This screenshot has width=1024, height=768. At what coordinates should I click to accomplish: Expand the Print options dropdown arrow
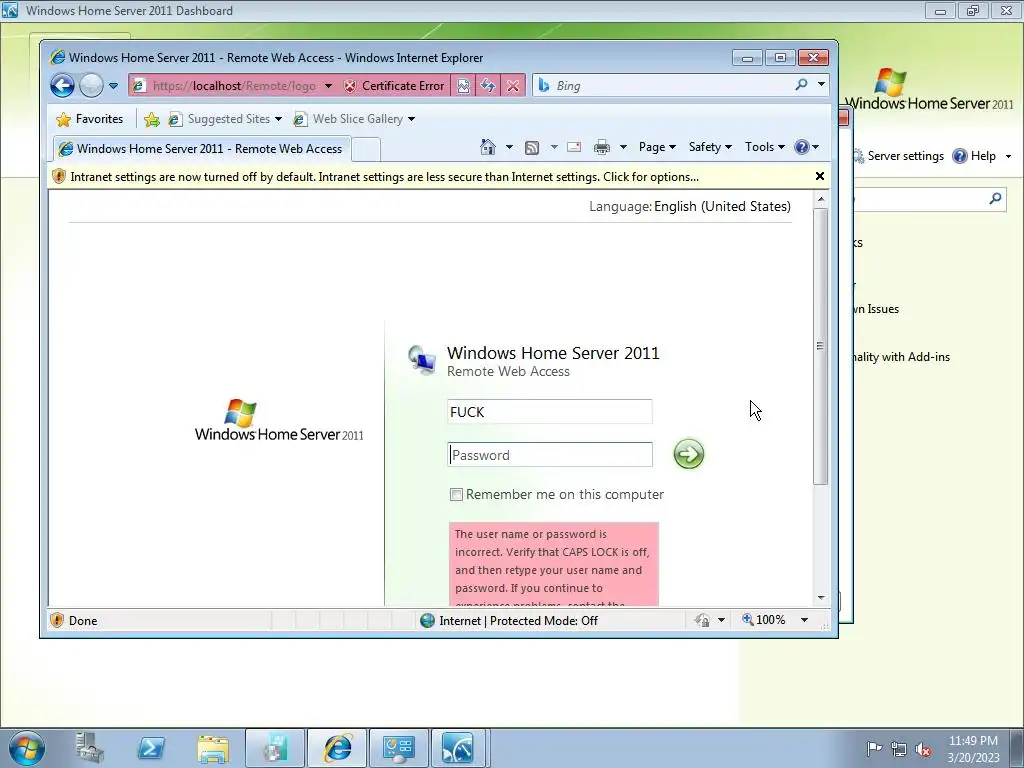(x=623, y=147)
